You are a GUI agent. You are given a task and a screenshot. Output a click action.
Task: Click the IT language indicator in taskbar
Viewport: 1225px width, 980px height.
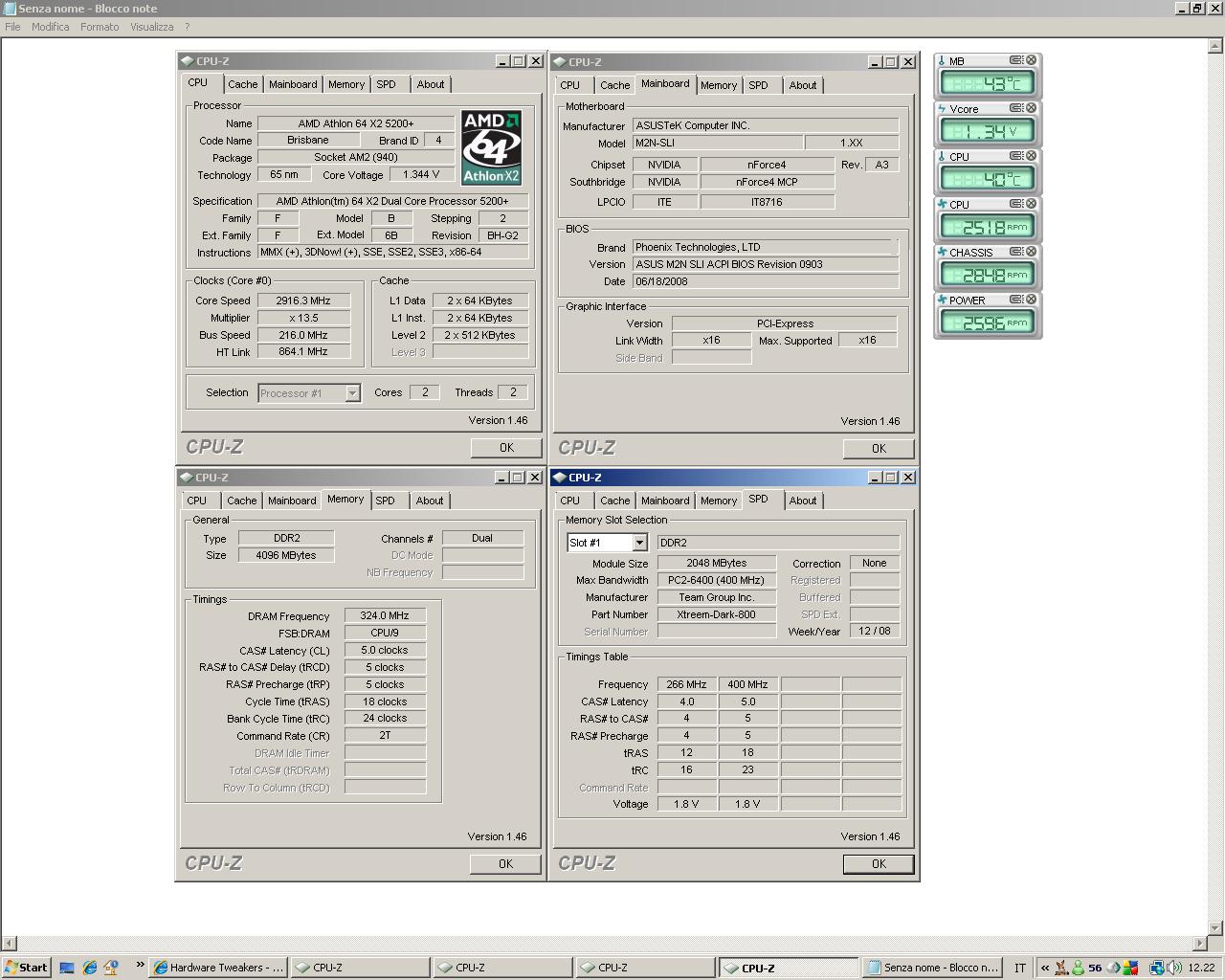(1020, 968)
